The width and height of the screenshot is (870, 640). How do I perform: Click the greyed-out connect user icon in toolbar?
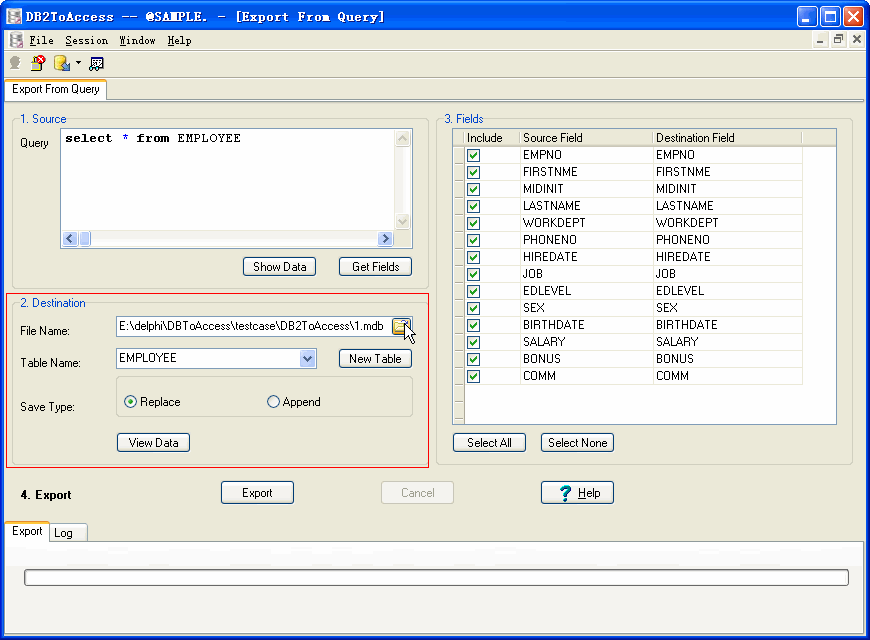click(15, 63)
